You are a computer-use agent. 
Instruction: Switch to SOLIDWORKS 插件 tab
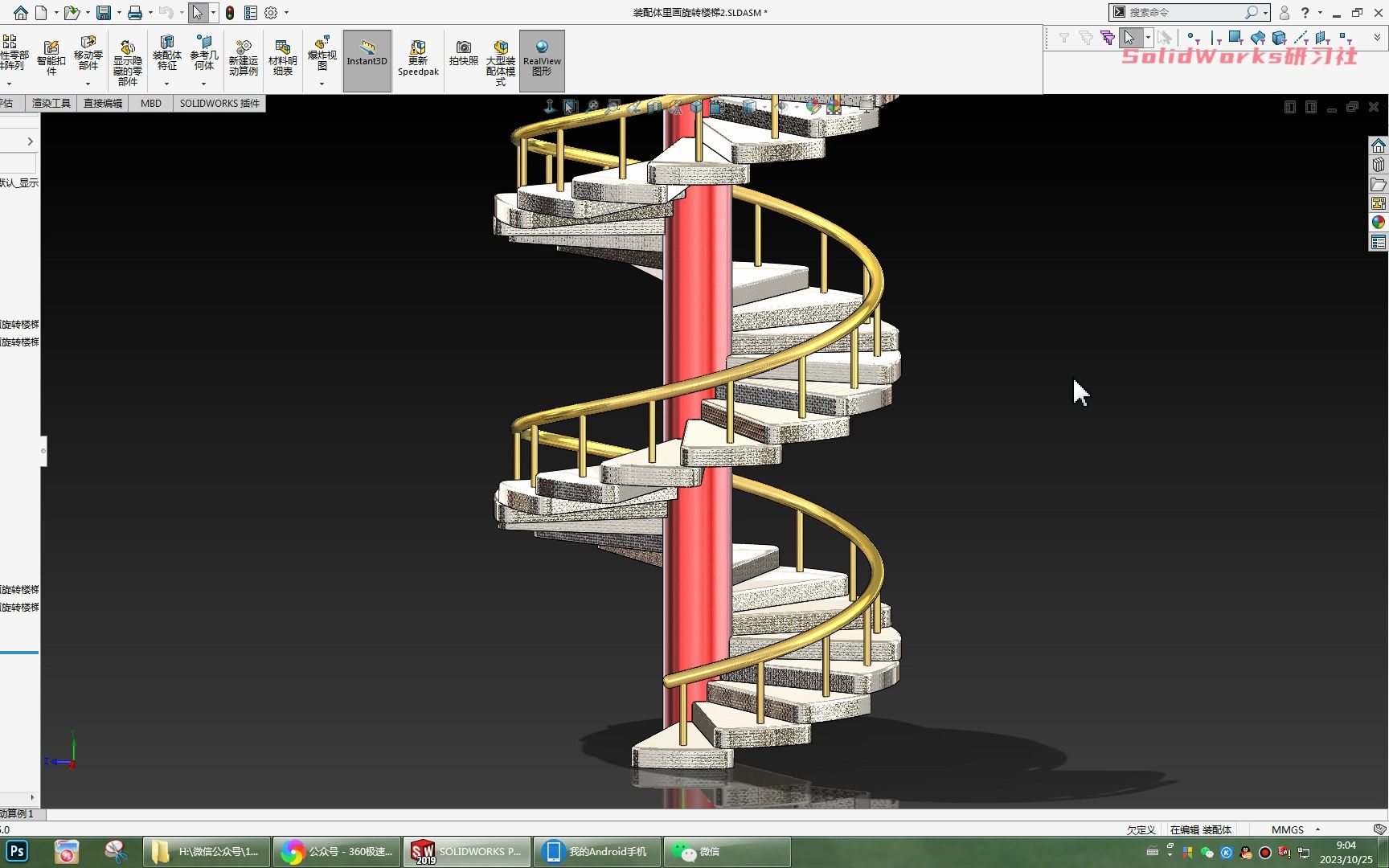click(219, 103)
